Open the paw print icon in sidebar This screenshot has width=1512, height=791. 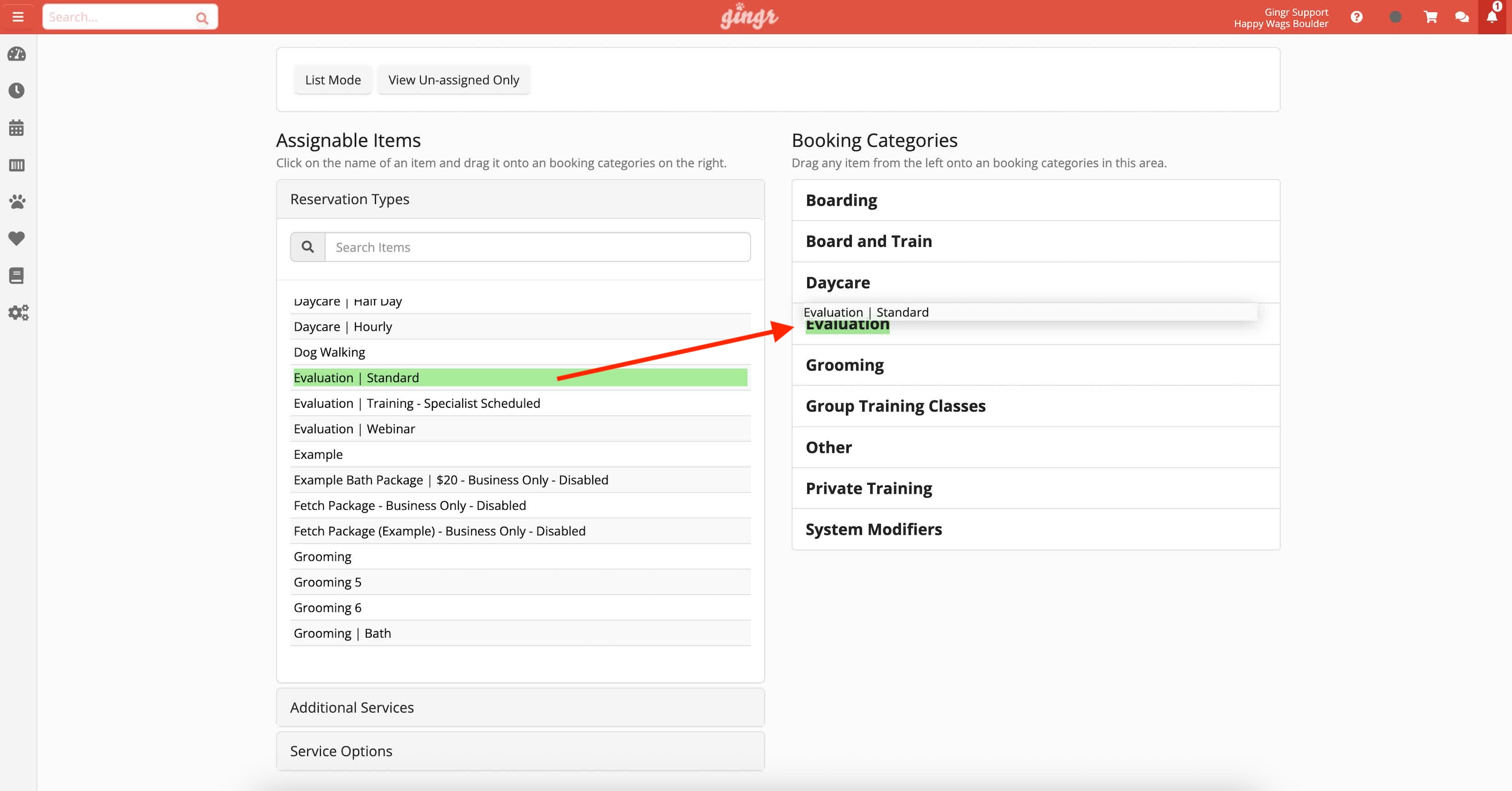click(x=17, y=202)
